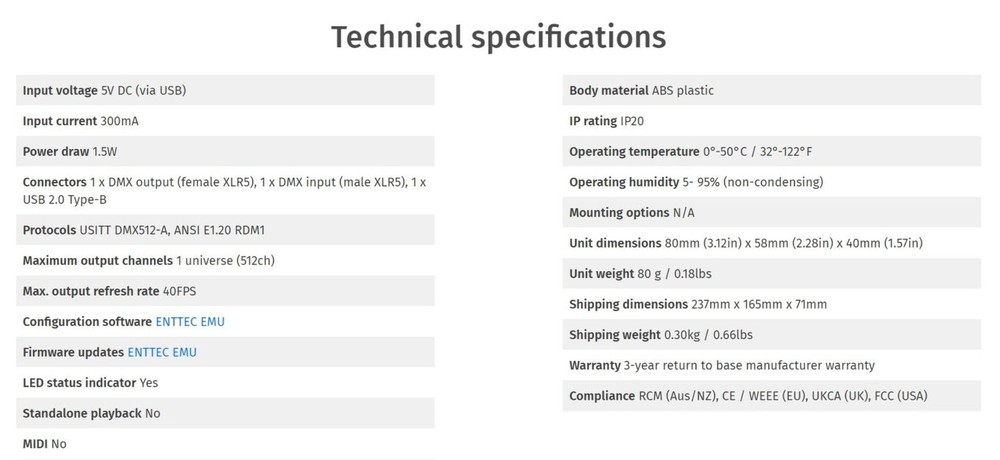Click the Input current 300mA row
The height and width of the screenshot is (460, 1000).
click(225, 121)
